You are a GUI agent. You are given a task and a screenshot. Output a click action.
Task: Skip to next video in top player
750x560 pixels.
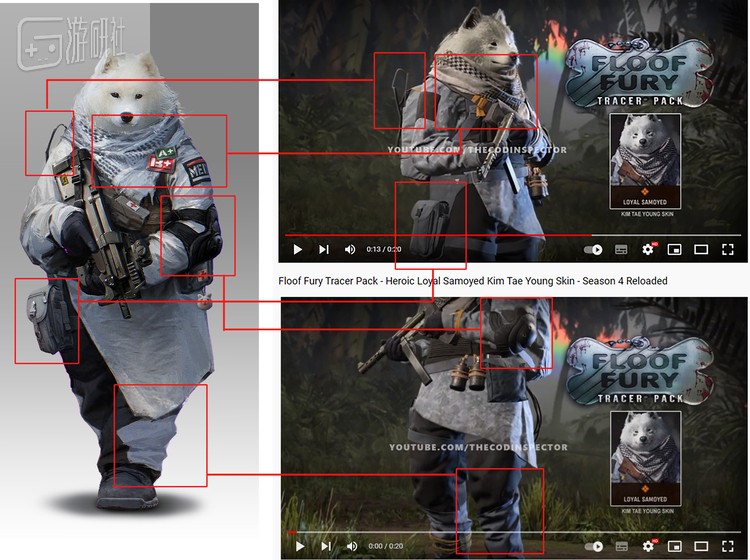click(323, 249)
